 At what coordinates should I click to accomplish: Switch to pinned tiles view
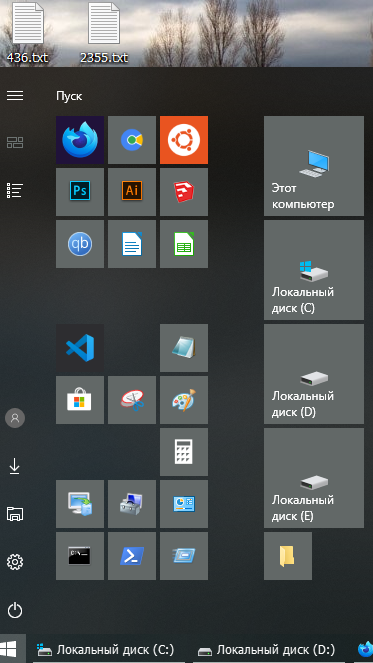15,142
